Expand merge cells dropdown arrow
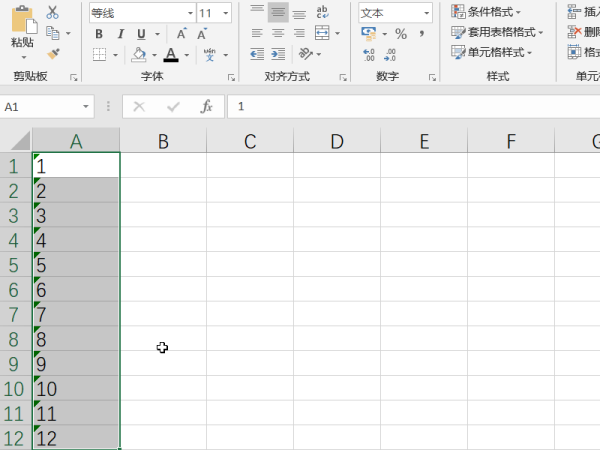Image resolution: width=600 pixels, height=450 pixels. pos(338,34)
